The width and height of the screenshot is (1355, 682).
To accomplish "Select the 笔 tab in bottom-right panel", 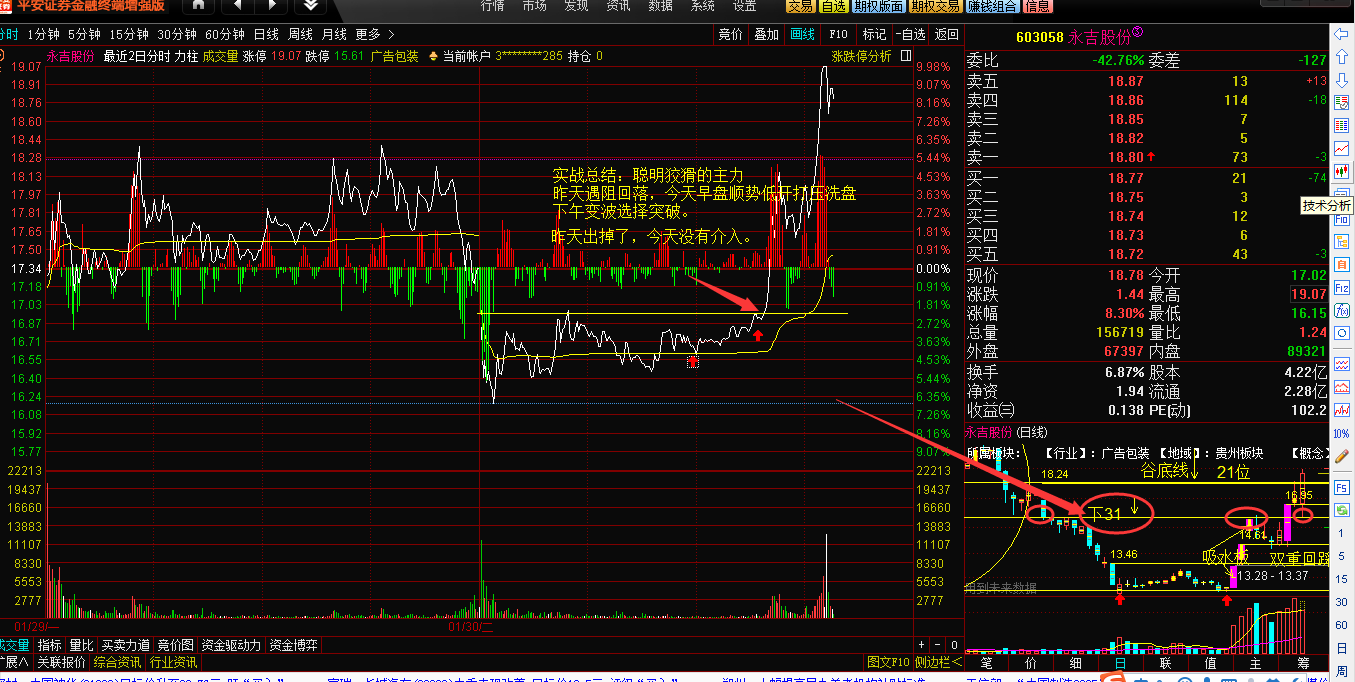I will point(986,663).
